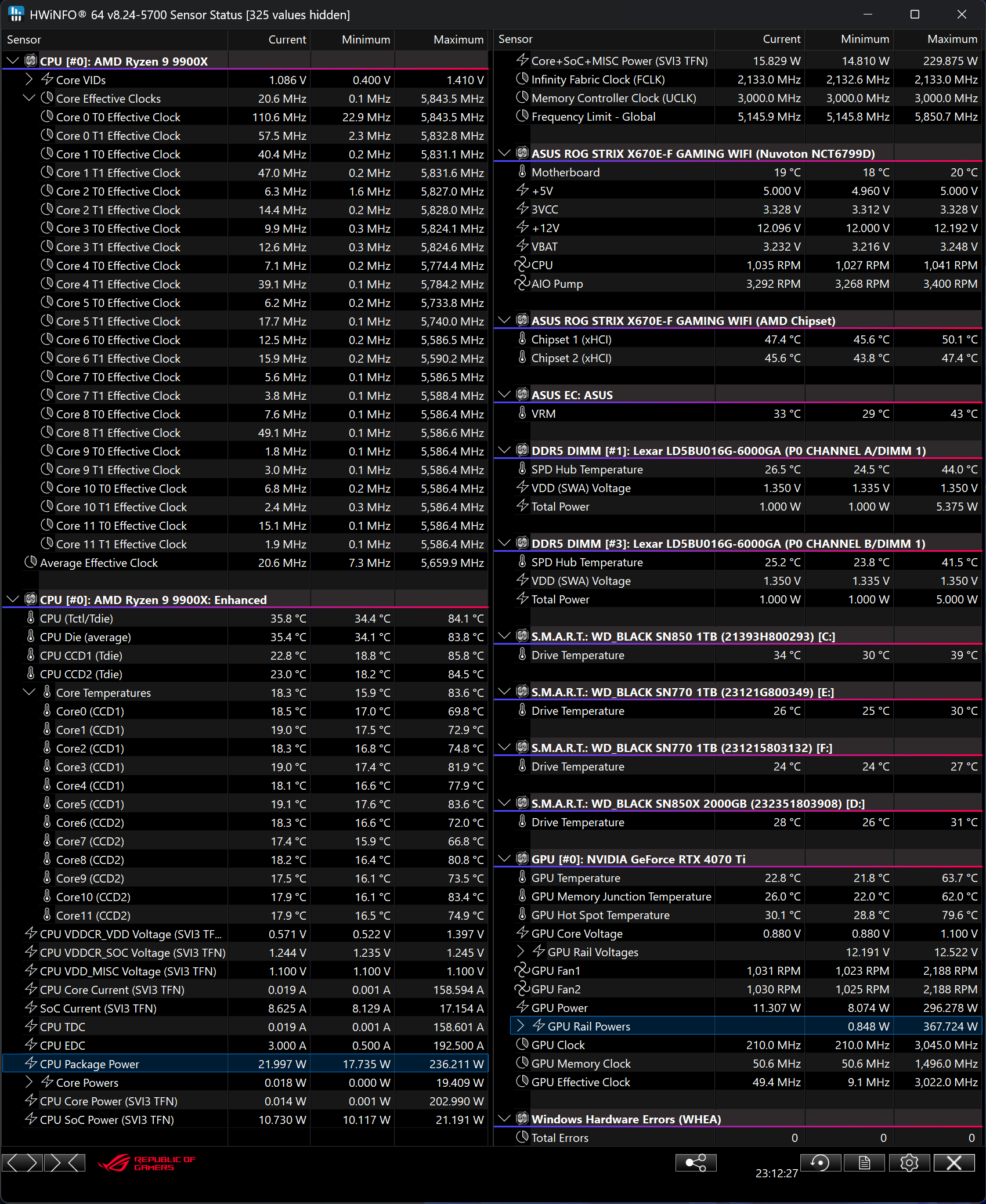The height and width of the screenshot is (1204, 986).
Task: Open the remote sensor sharing network icon
Action: click(696, 1163)
